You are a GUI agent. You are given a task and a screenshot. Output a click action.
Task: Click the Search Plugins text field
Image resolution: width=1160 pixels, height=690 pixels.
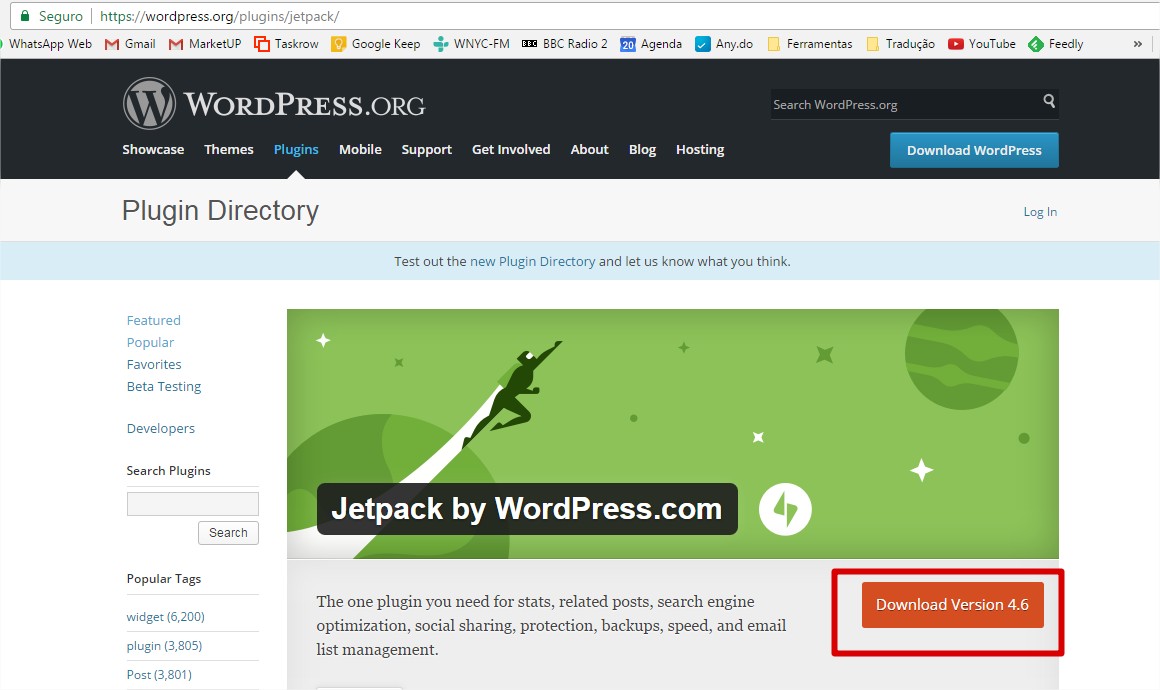point(192,504)
